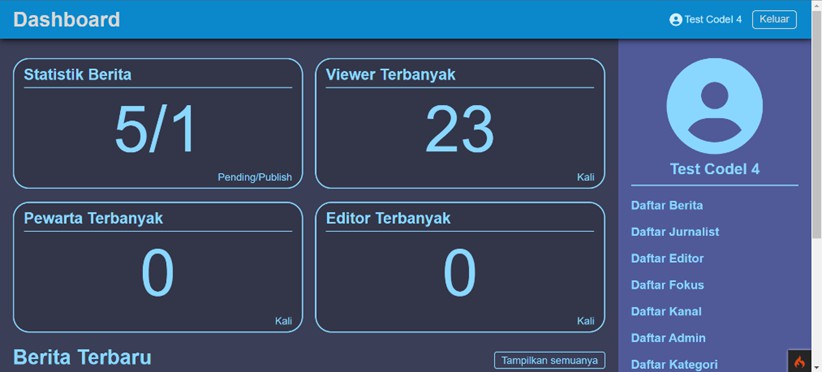Click Tampilkan semuanya button
The width and height of the screenshot is (822, 372).
click(549, 360)
